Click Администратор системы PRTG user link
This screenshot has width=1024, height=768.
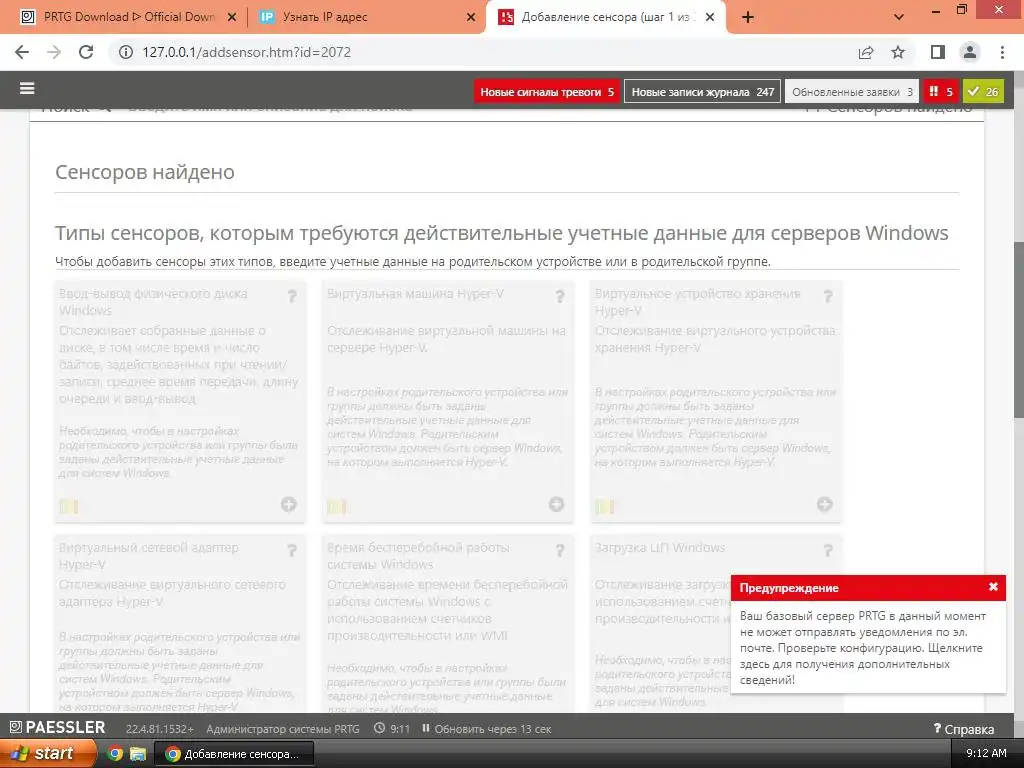coord(283,729)
